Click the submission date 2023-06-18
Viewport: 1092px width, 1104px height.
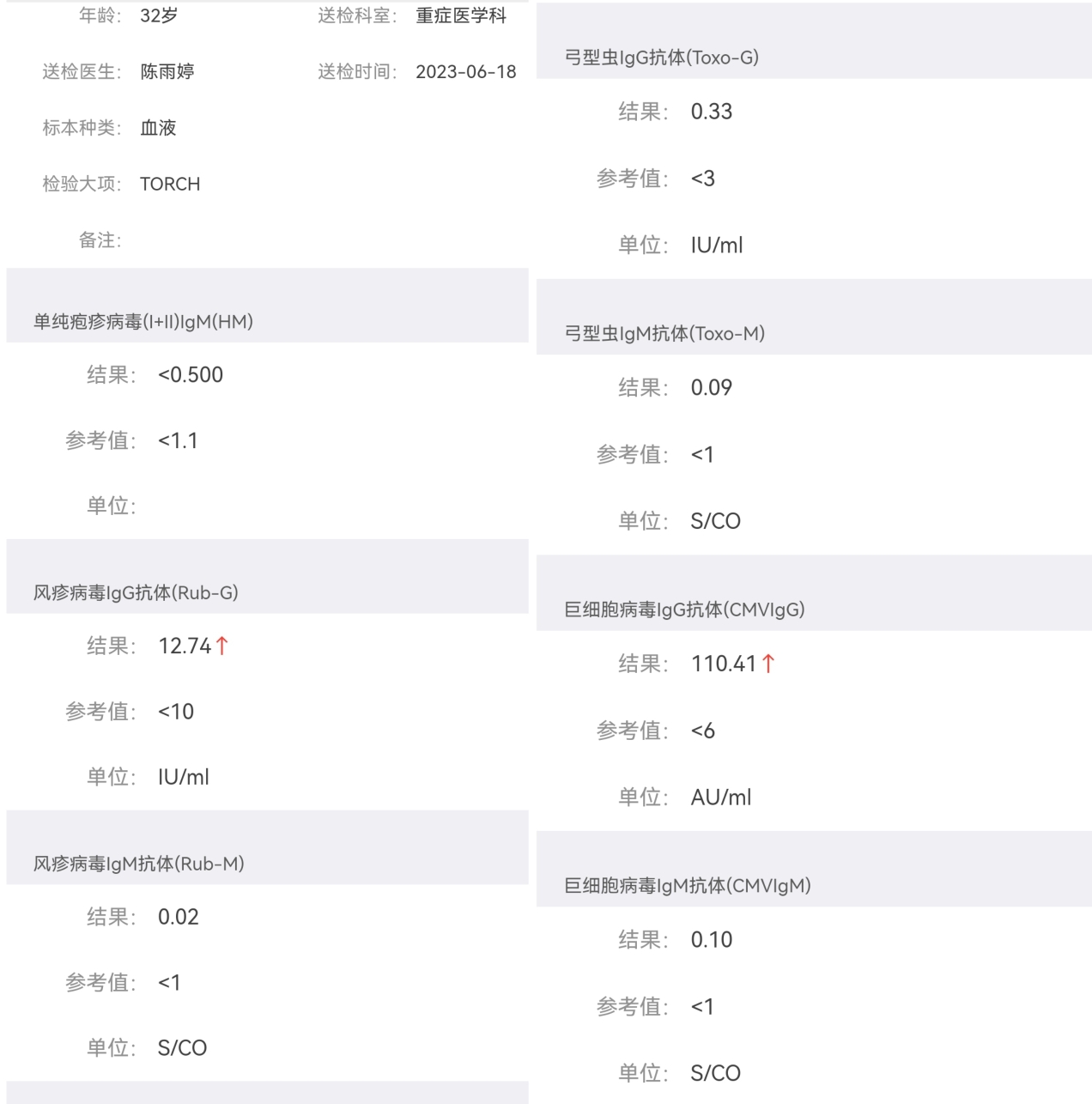click(466, 72)
